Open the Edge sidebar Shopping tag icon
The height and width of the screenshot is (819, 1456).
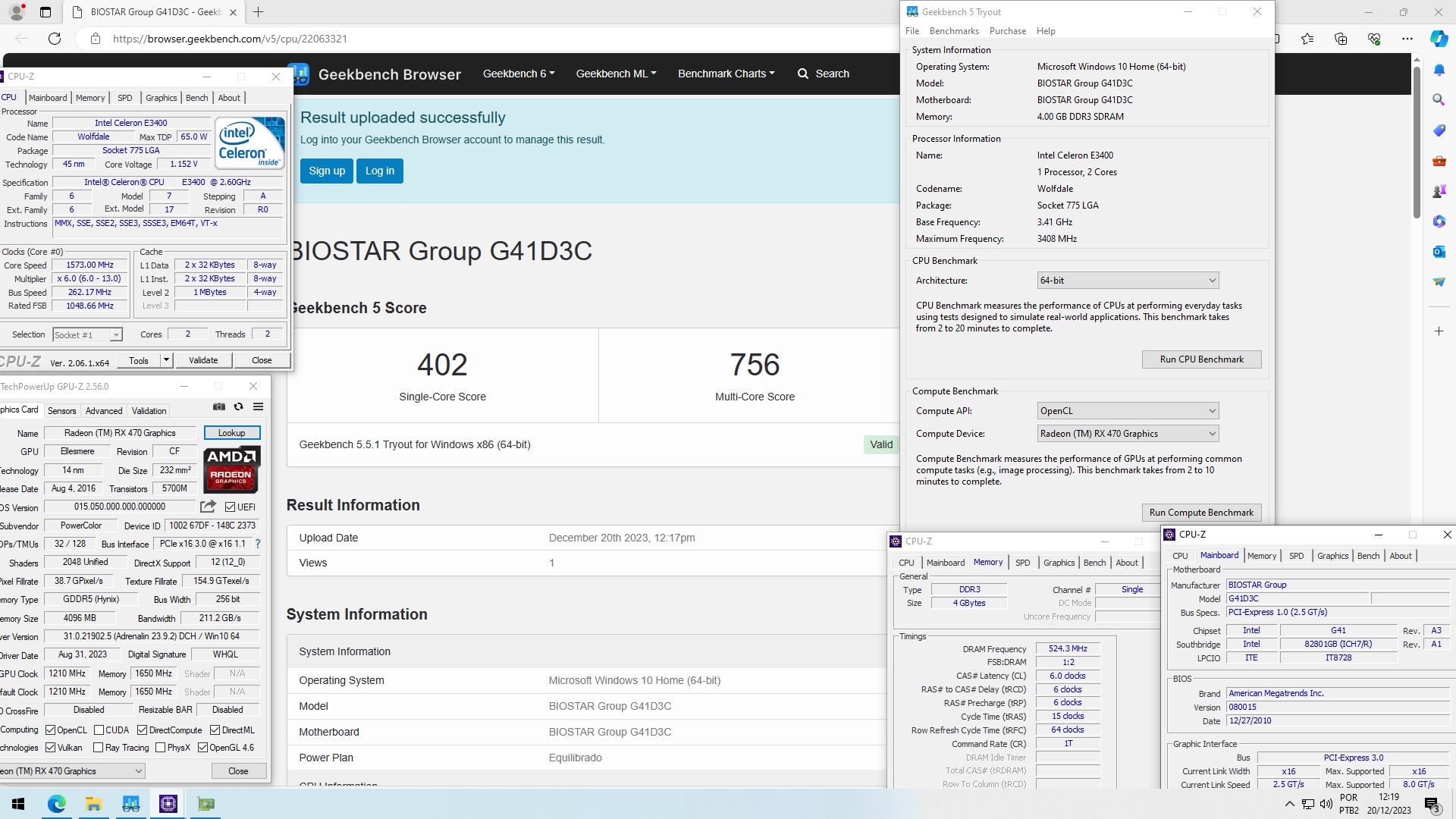pos(1439,130)
